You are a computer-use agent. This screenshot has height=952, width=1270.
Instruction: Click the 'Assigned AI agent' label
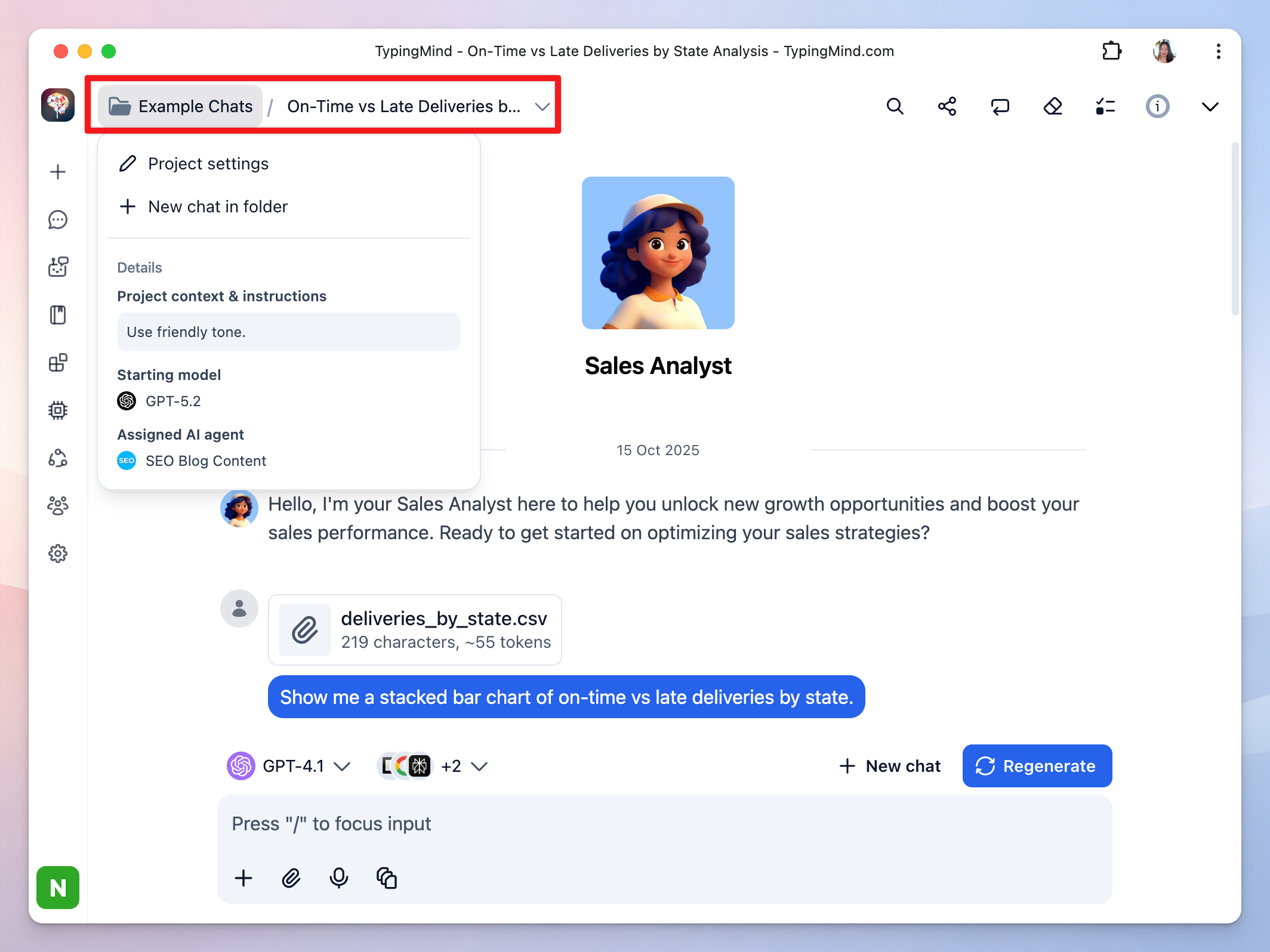pos(180,434)
